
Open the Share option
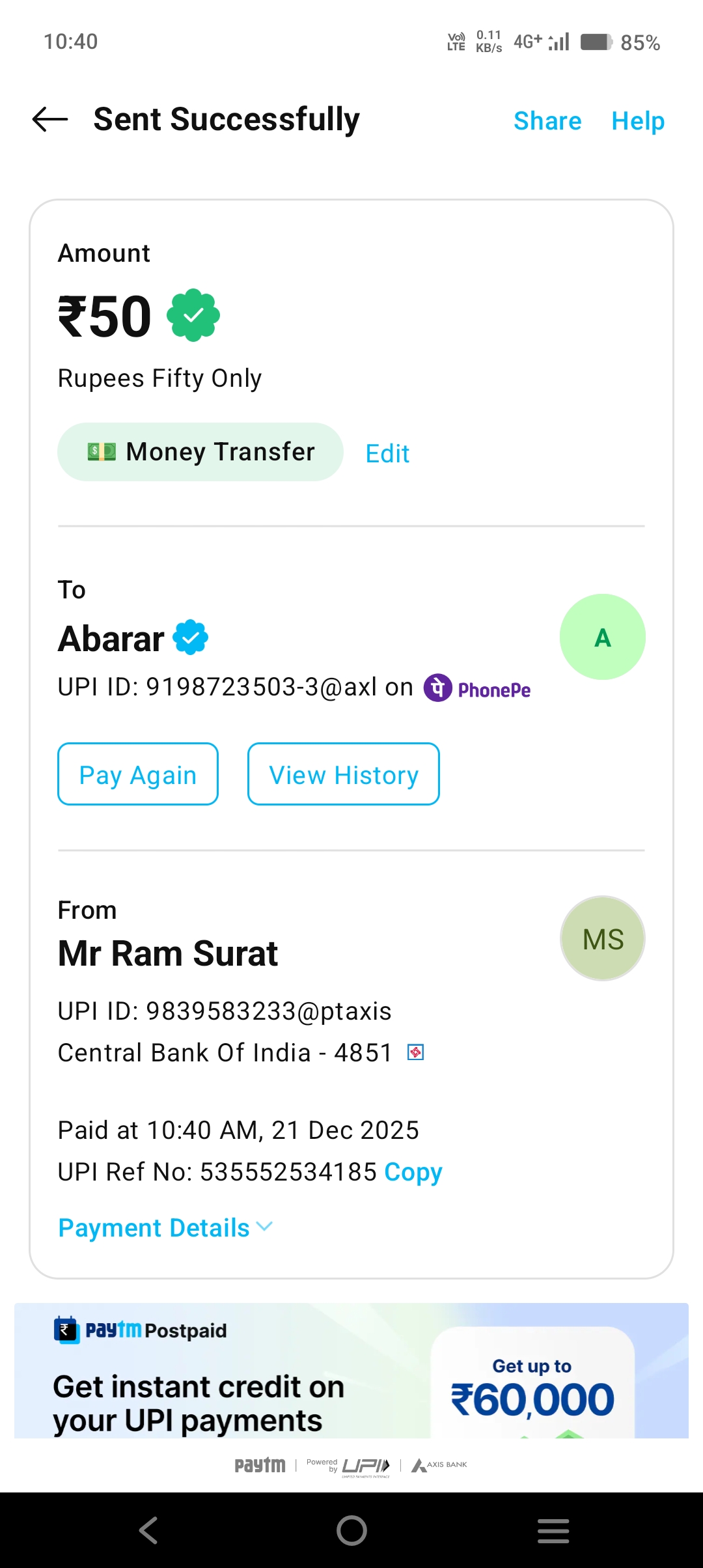click(547, 121)
